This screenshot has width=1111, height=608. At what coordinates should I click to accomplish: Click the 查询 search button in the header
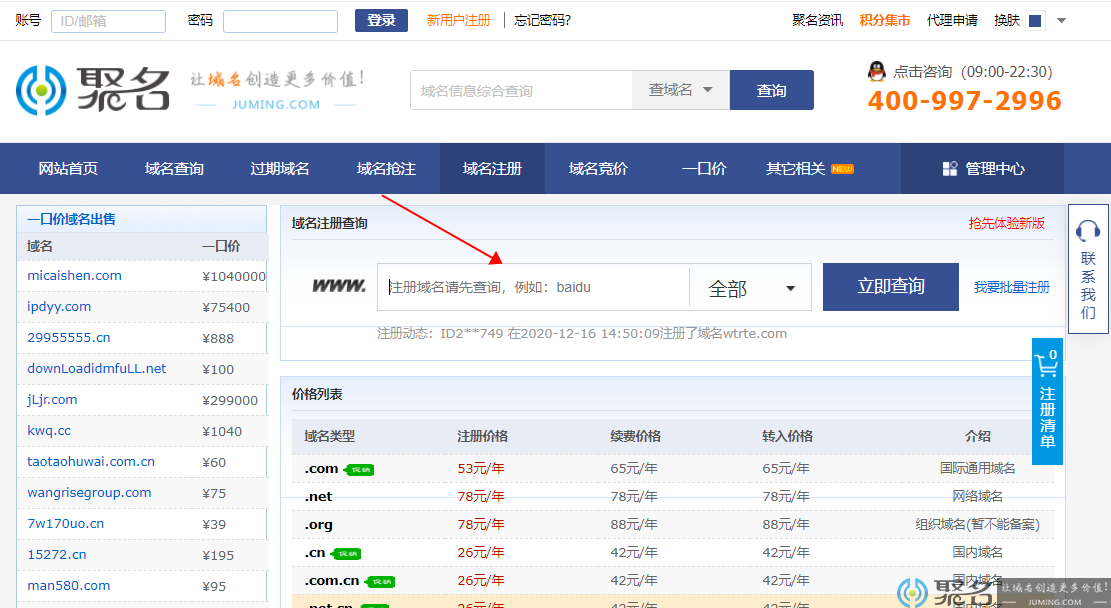click(772, 90)
